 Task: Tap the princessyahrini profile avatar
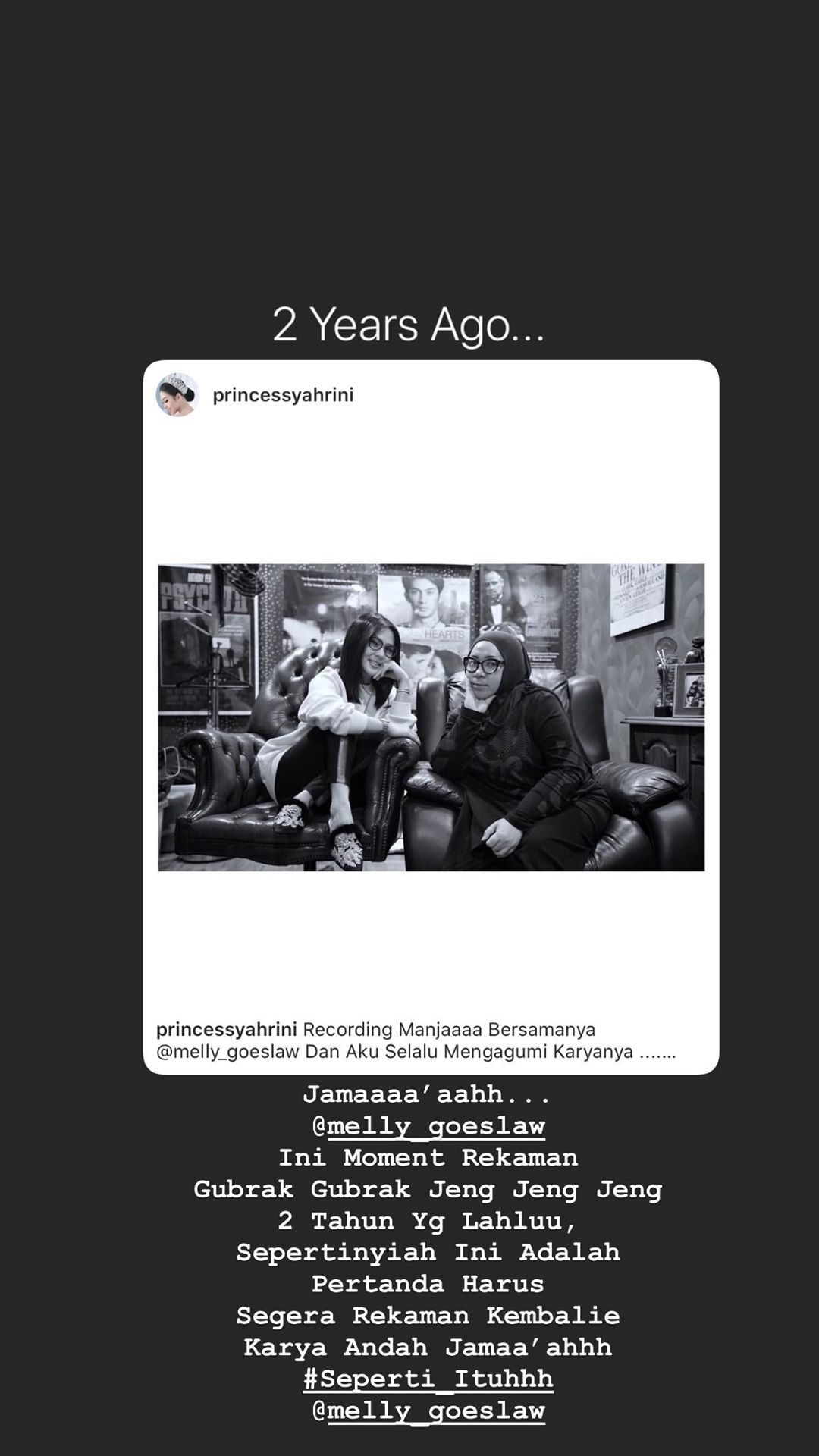177,394
